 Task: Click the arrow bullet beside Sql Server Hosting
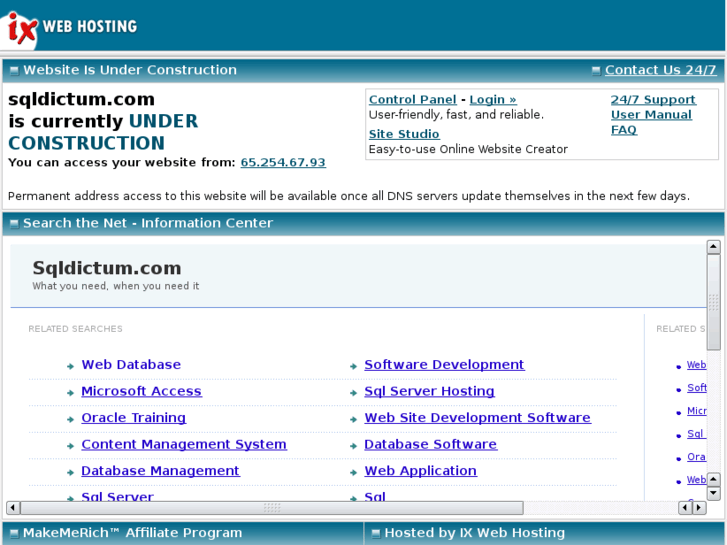point(353,393)
